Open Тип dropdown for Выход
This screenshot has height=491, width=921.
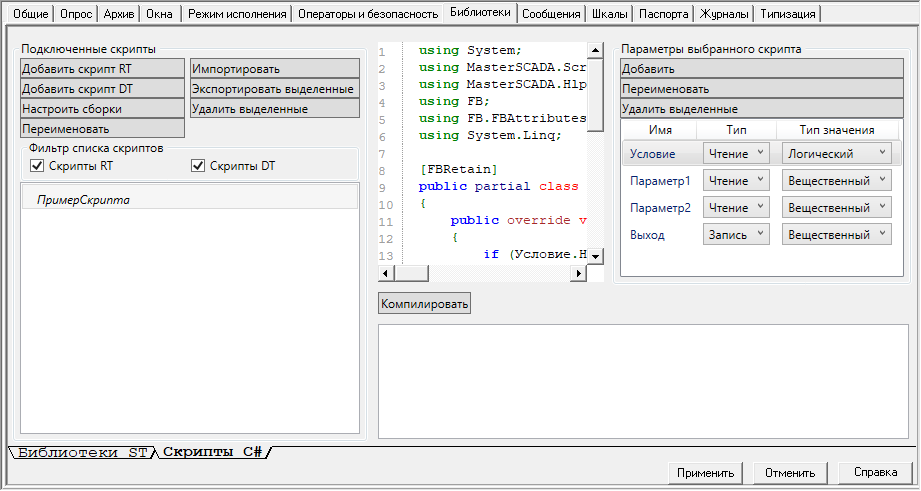(x=736, y=234)
